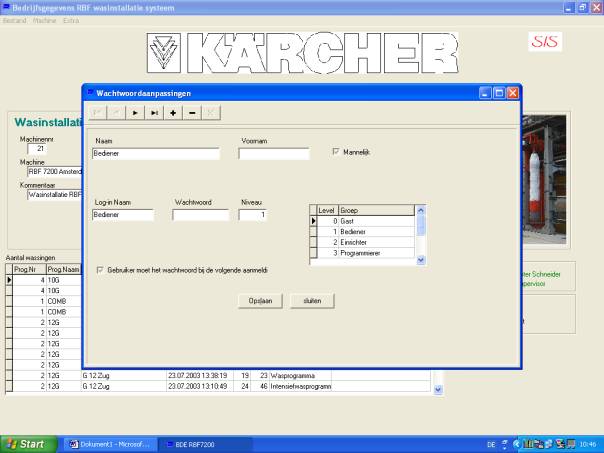
Task: Click the sluiten button
Action: point(312,301)
